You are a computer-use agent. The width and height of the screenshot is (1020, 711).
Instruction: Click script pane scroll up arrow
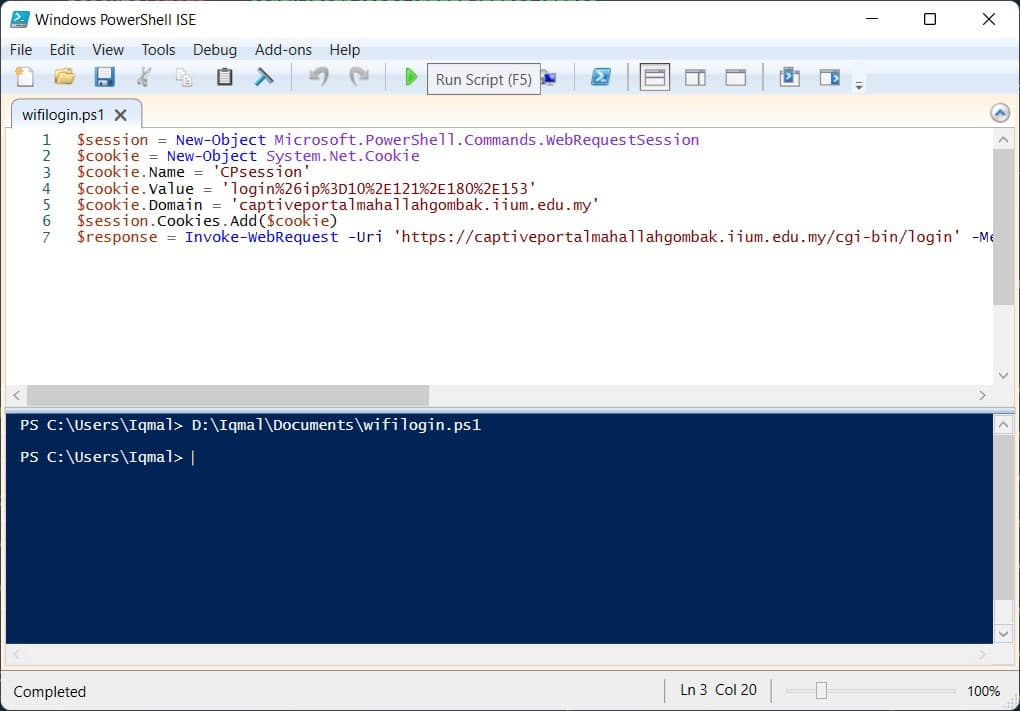(1003, 139)
